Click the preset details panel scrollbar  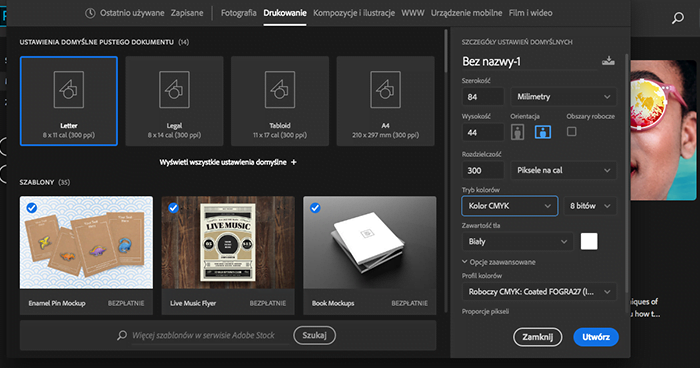point(627,174)
